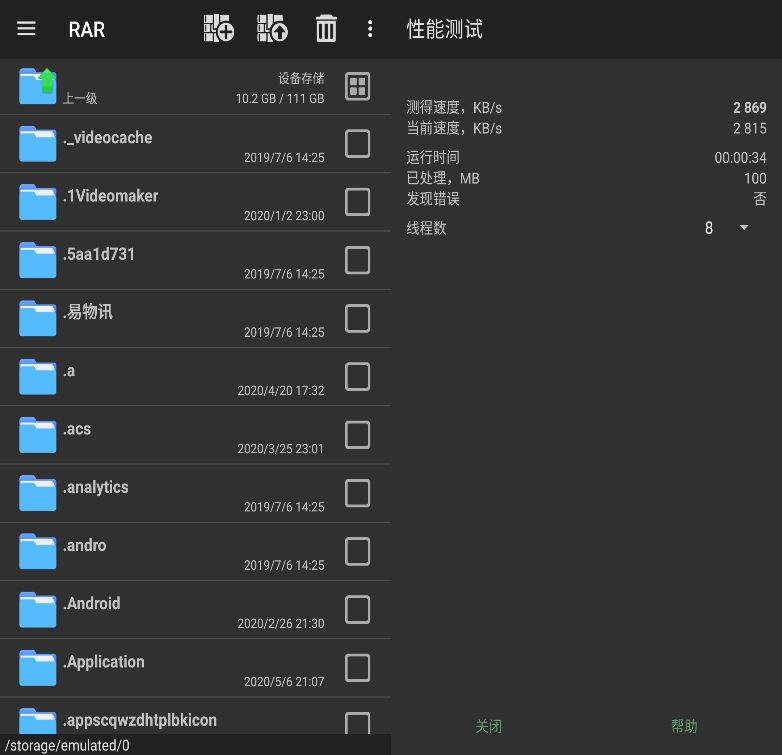782x755 pixels.
Task: Expand the 线程数 thread count dropdown arrow
Action: coord(744,228)
